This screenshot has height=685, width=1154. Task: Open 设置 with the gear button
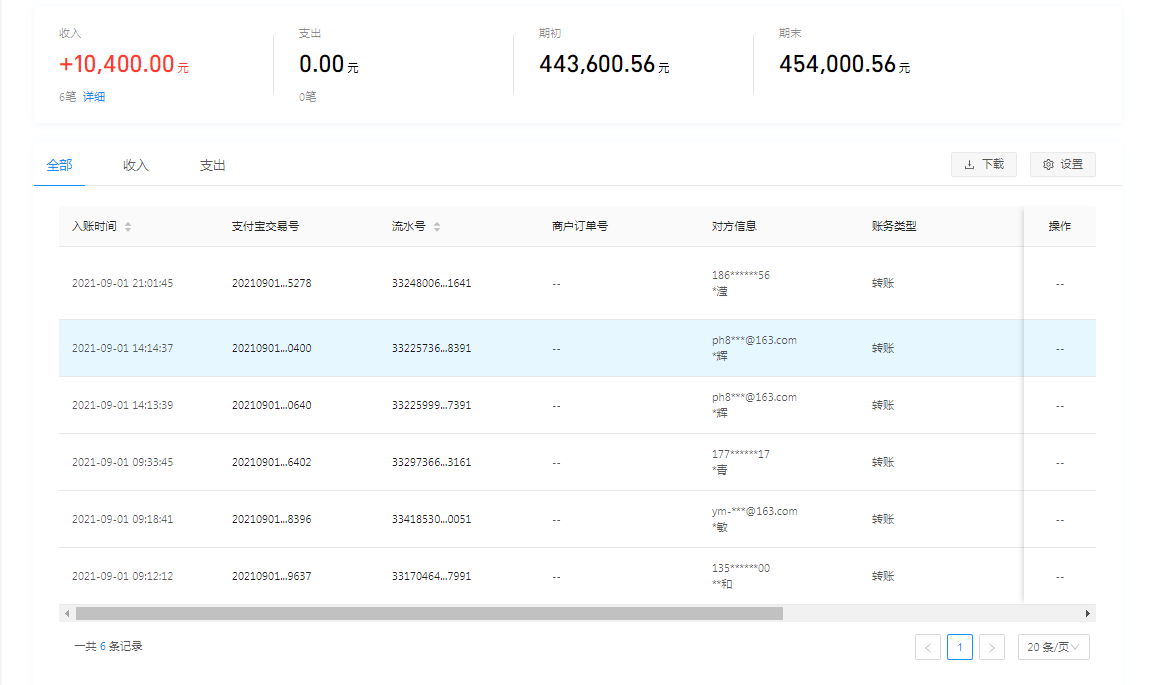1062,165
